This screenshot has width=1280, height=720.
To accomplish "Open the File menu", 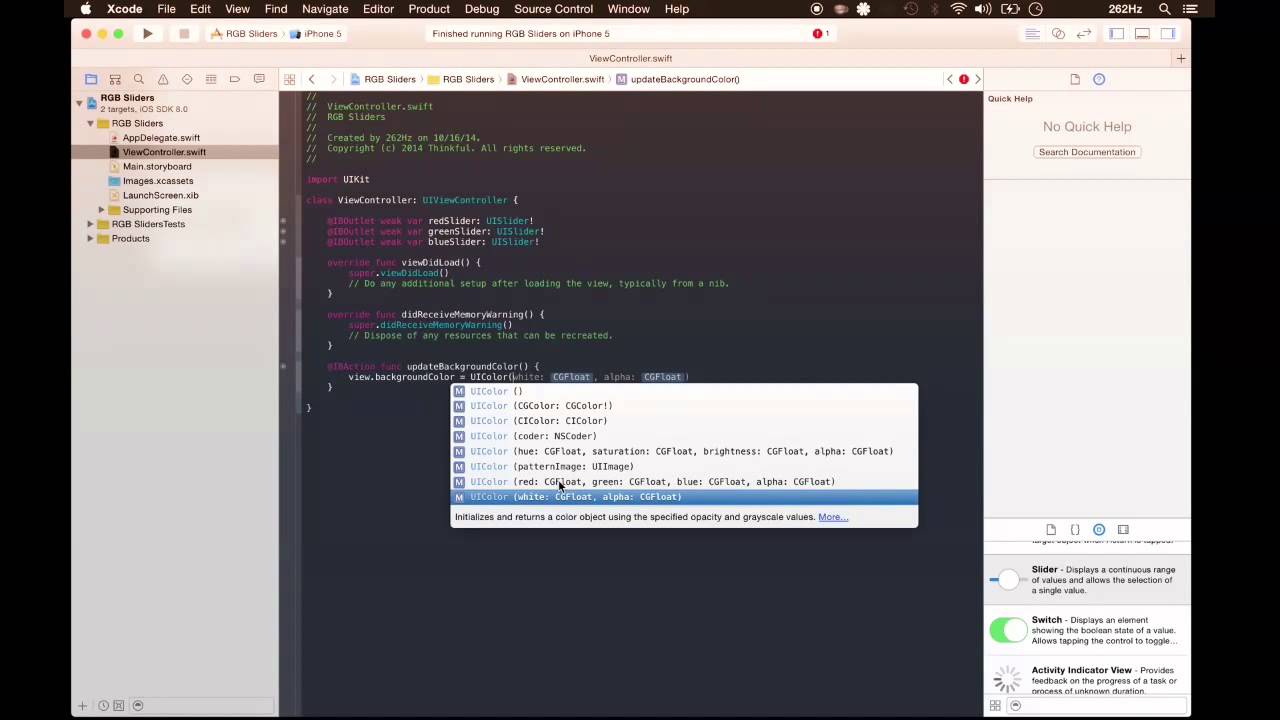I will (x=166, y=9).
